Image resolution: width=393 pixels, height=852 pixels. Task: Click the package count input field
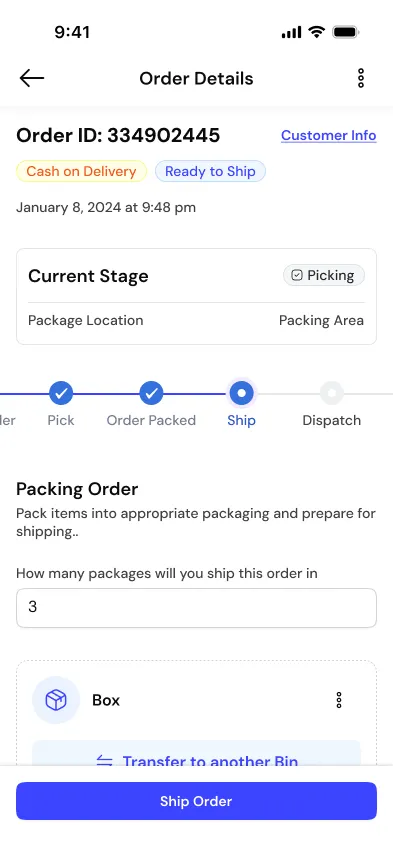tap(196, 607)
